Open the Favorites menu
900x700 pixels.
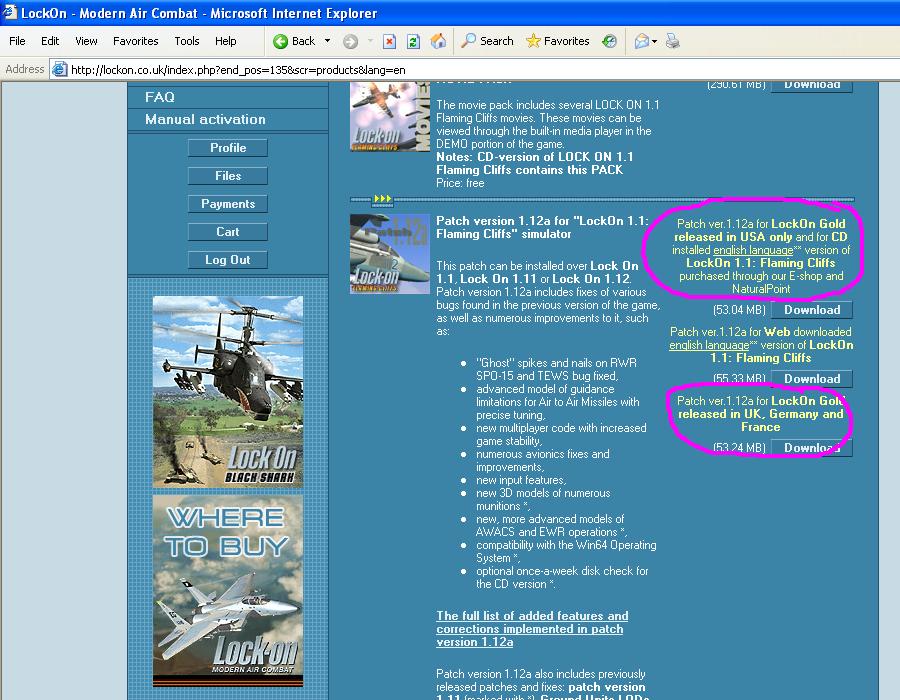coord(135,41)
